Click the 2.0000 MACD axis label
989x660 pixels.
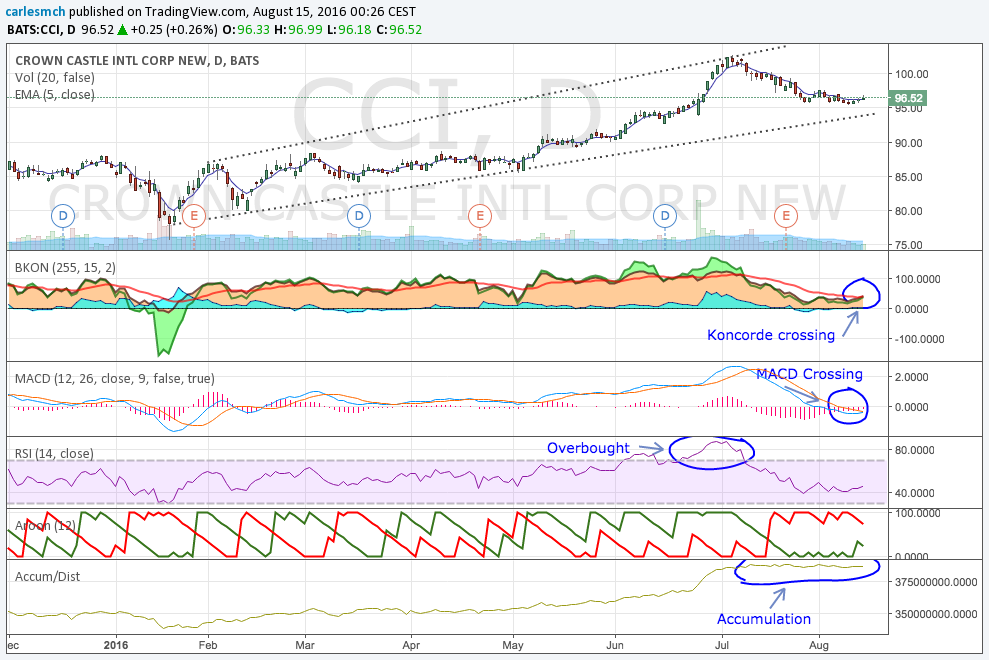[x=912, y=377]
